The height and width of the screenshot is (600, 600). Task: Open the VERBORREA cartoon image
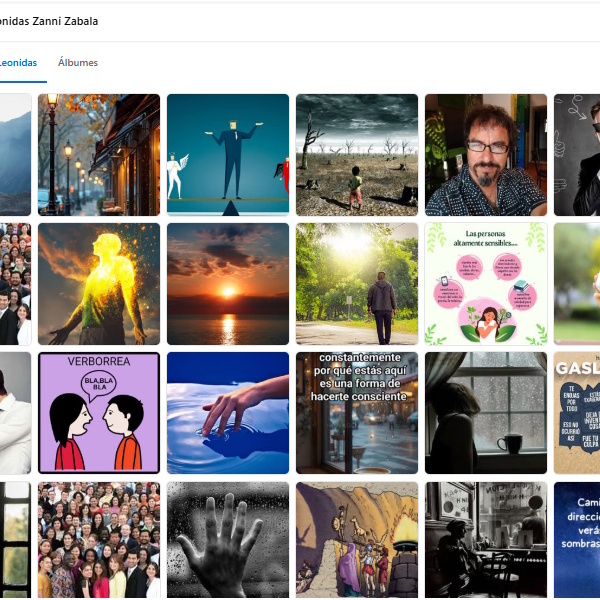99,412
